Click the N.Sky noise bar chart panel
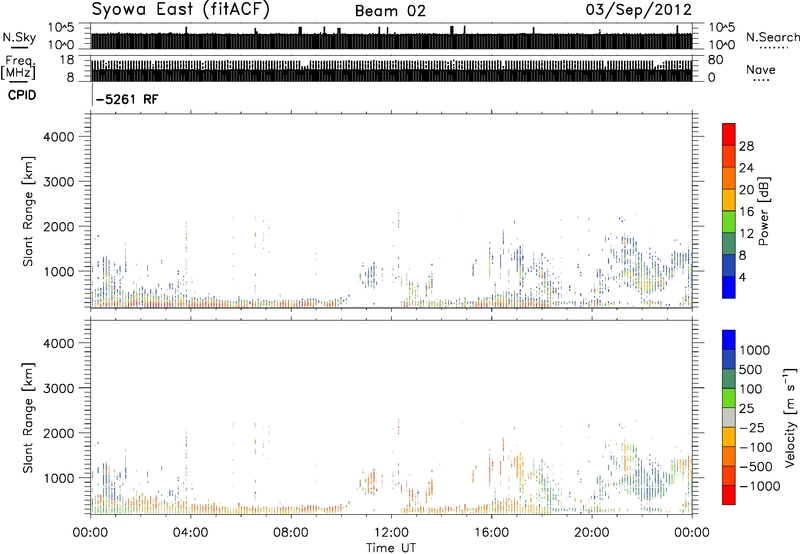Viewport: 800px width, 554px height. [x=391, y=37]
